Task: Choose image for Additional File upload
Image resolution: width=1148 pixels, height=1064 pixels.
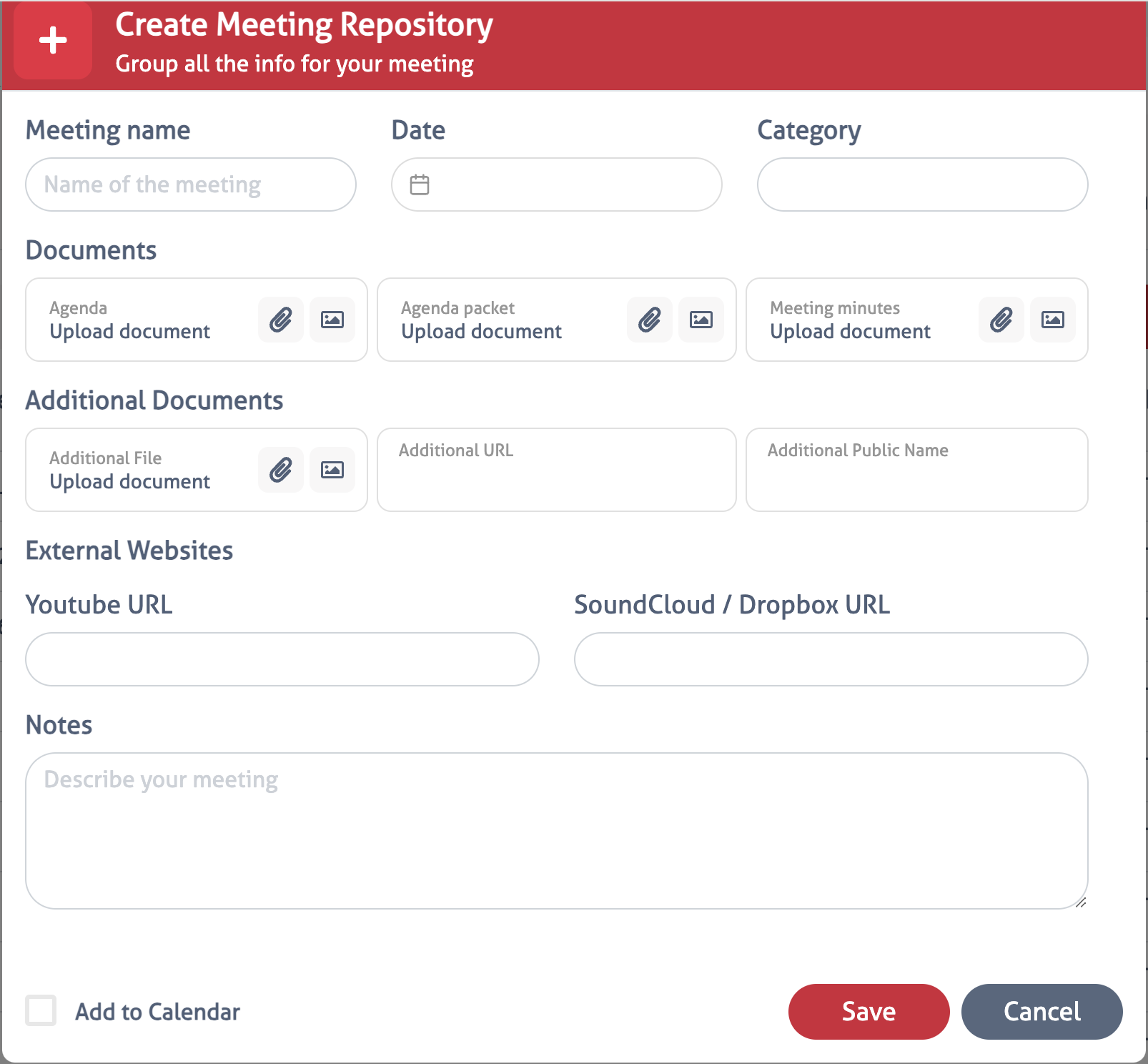Action: click(x=332, y=470)
